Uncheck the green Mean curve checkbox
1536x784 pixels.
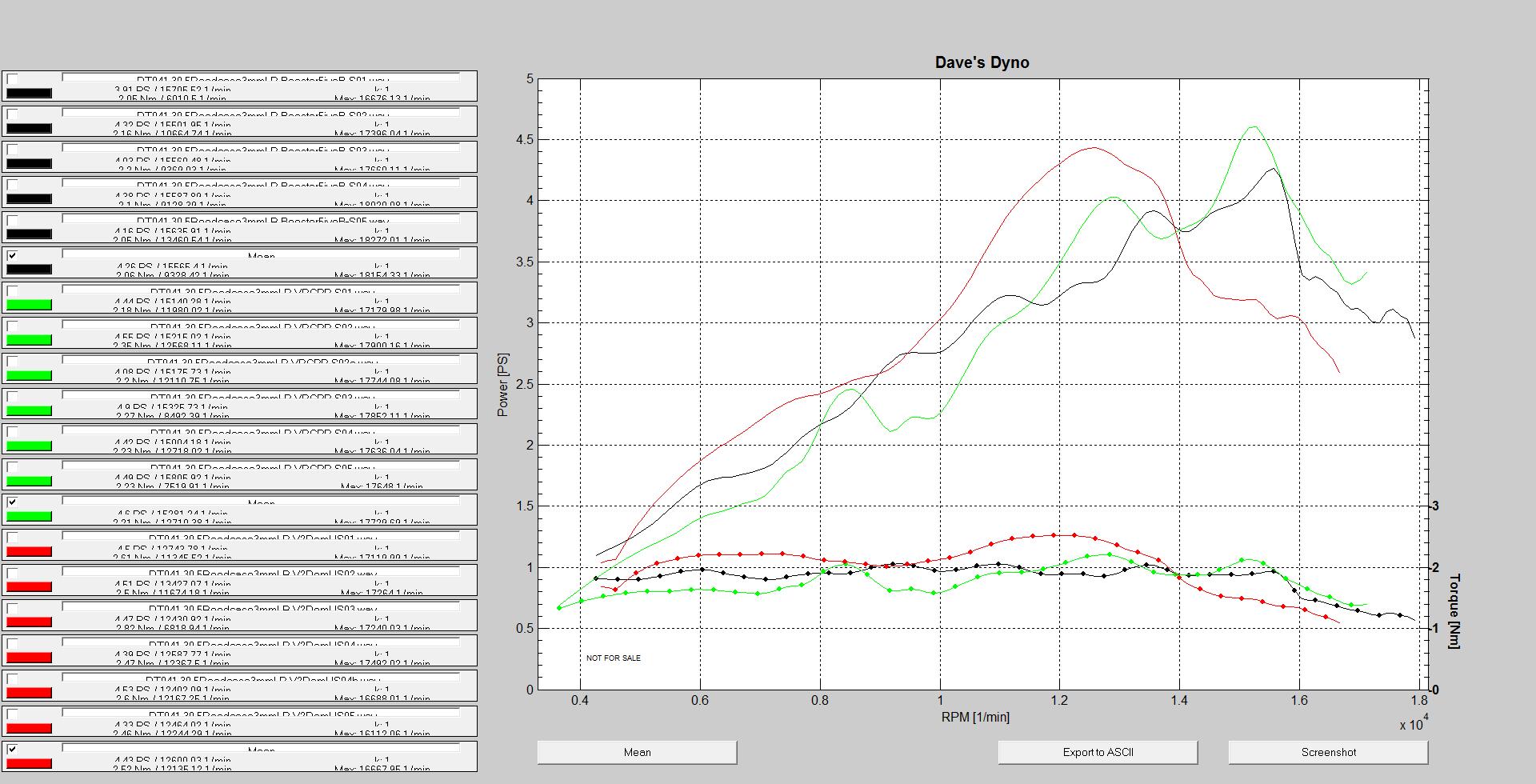click(x=12, y=502)
